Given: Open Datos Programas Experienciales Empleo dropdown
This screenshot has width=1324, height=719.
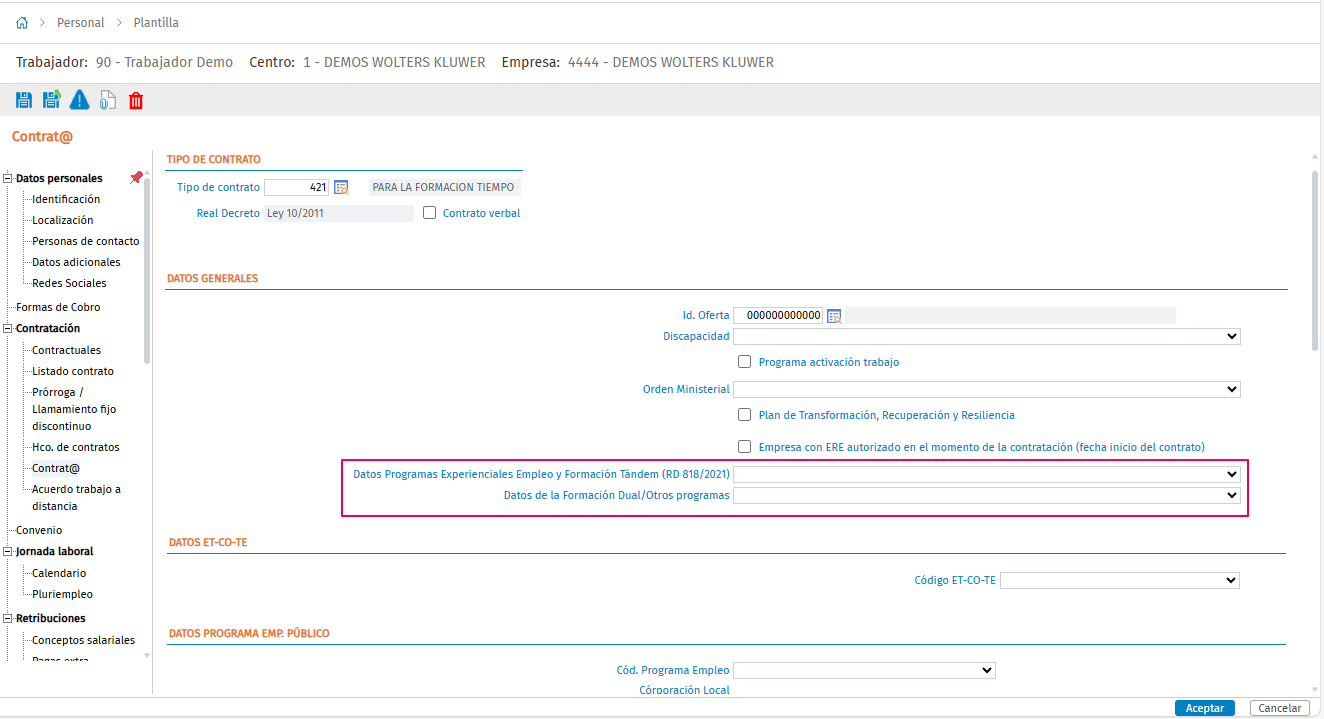Looking at the screenshot, I should (987, 474).
